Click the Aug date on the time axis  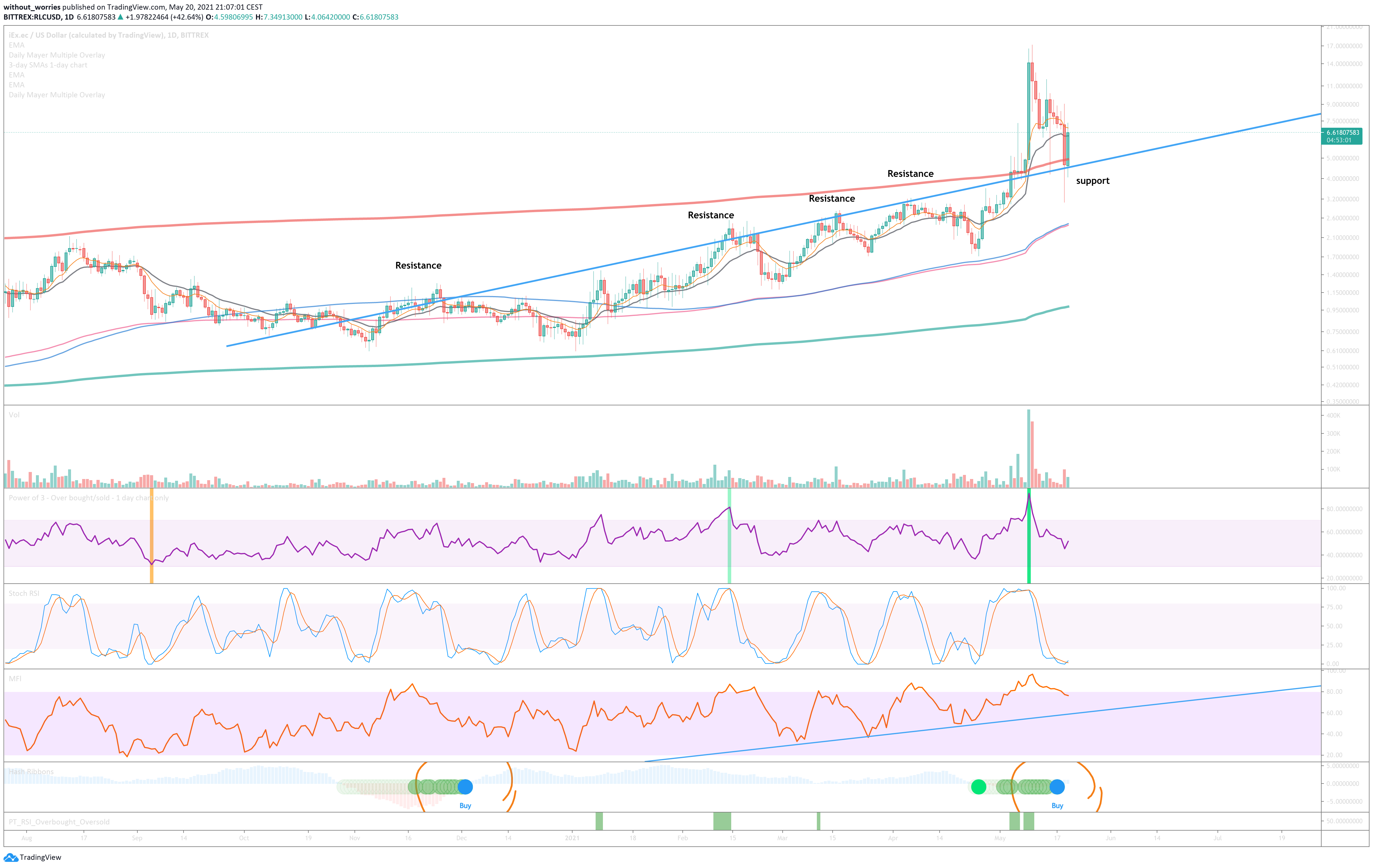point(26,838)
